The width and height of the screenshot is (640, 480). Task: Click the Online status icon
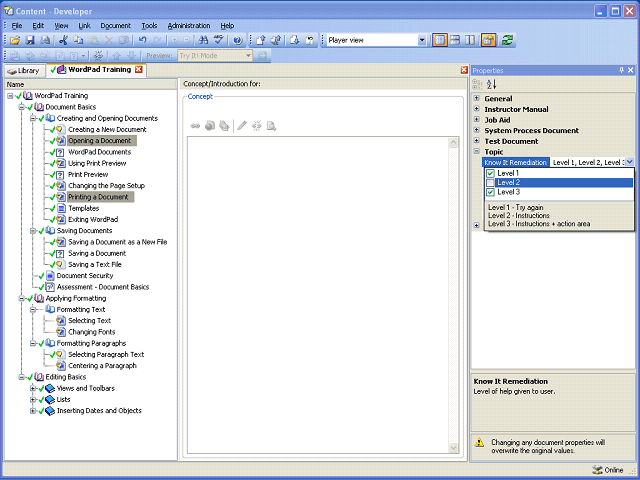pyautogui.click(x=597, y=470)
